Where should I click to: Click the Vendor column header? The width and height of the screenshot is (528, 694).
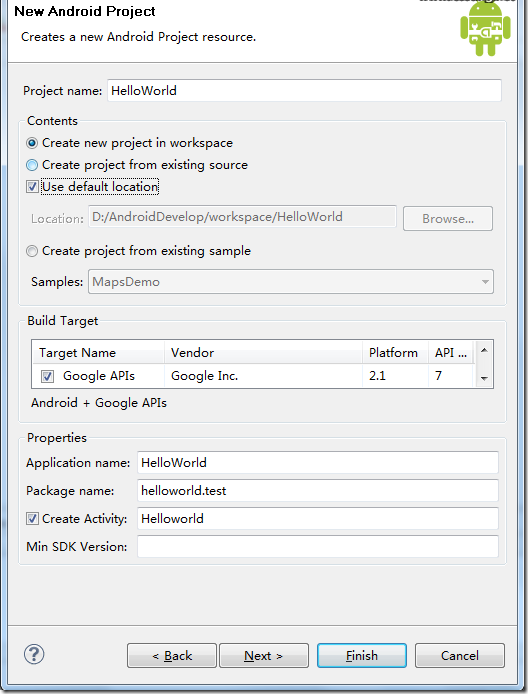[263, 353]
